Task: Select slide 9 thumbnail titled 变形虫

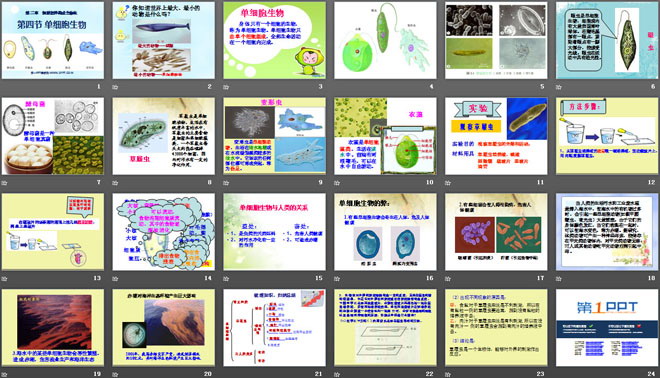Action: click(274, 136)
